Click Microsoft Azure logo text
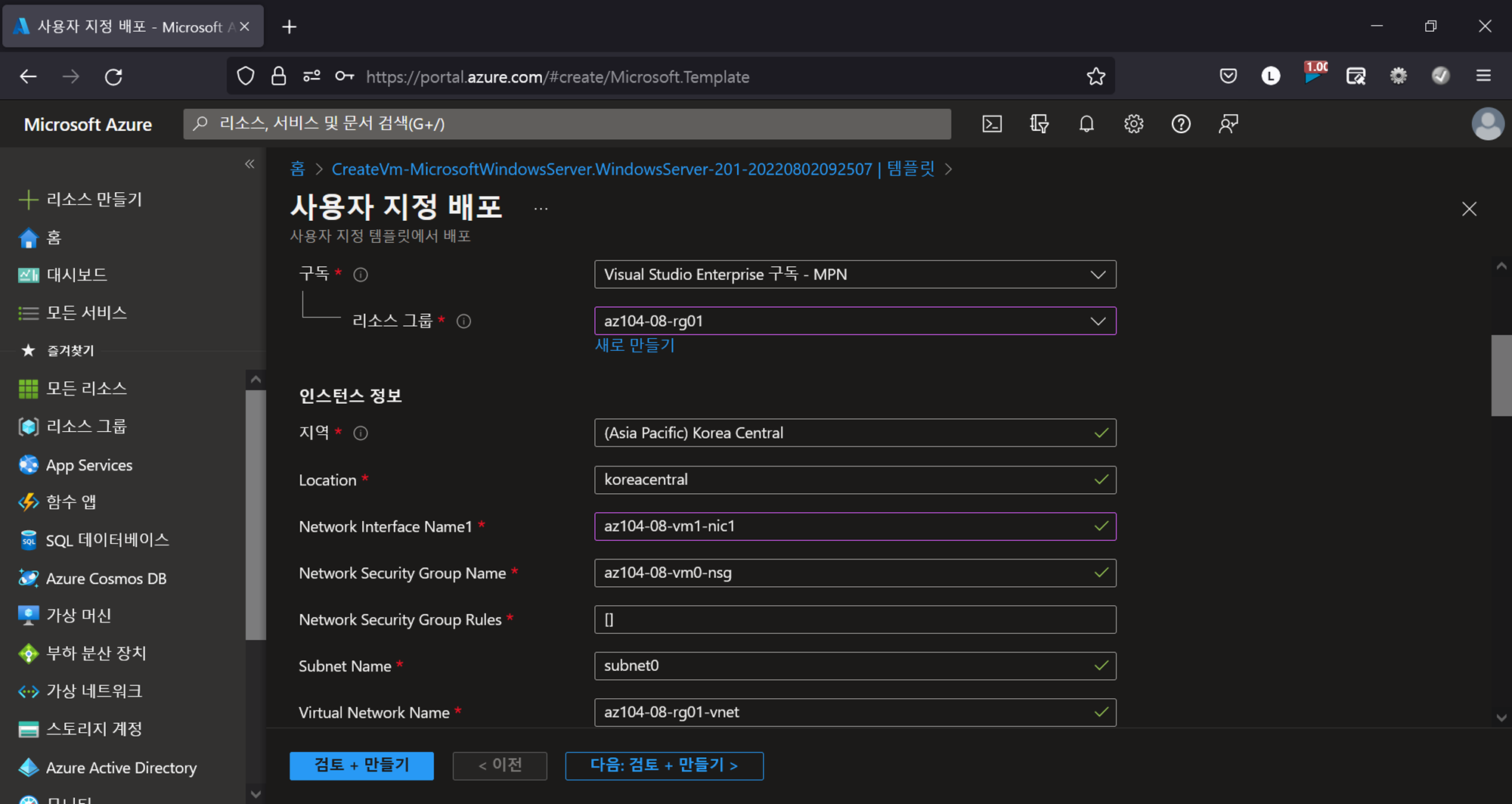1512x804 pixels. coord(88,124)
